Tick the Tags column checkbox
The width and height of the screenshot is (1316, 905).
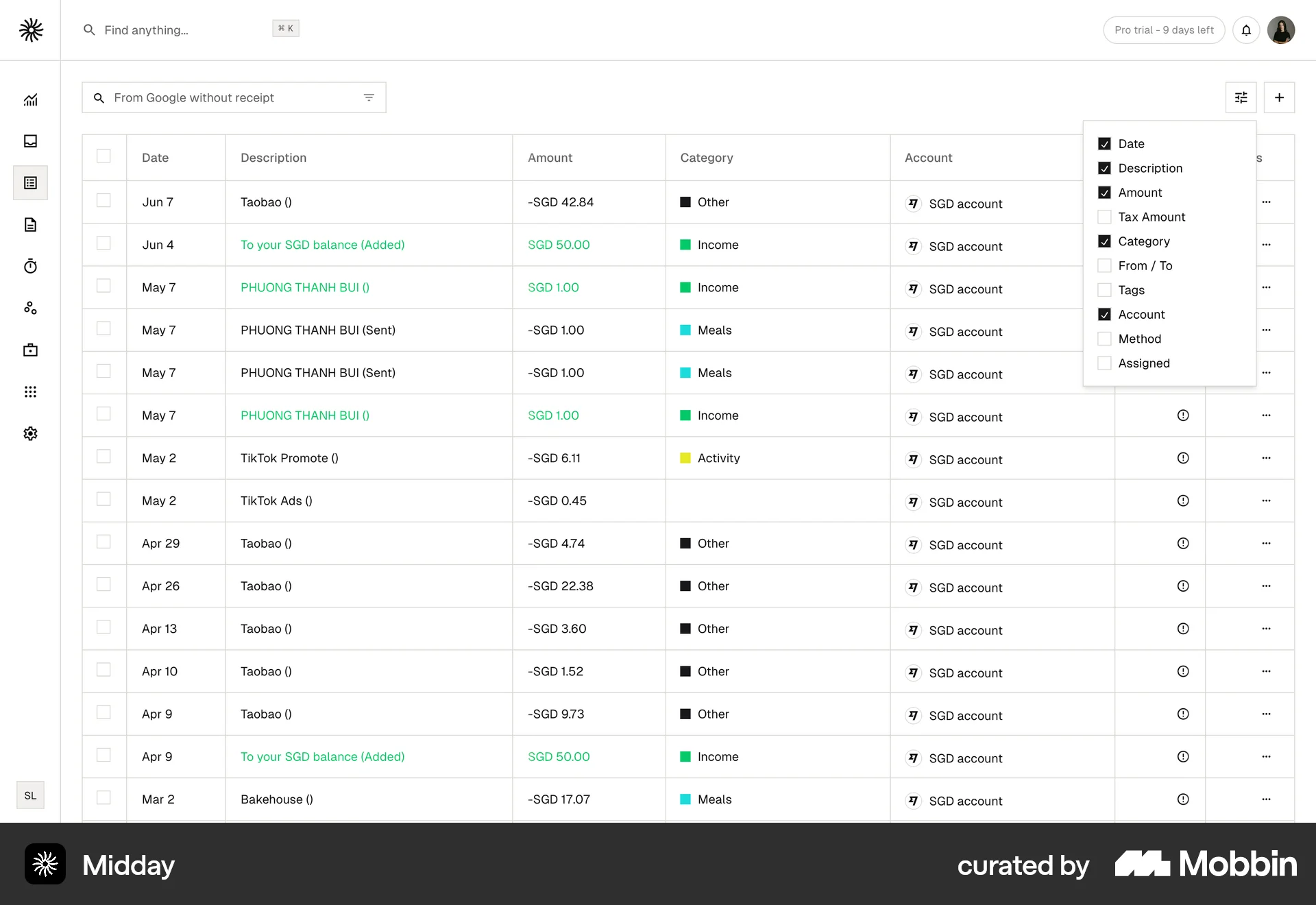coord(1104,289)
